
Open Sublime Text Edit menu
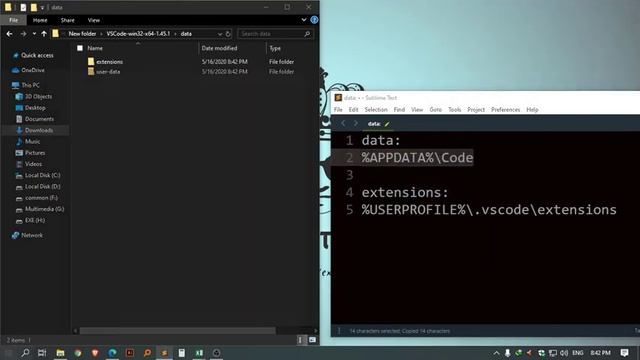click(353, 110)
